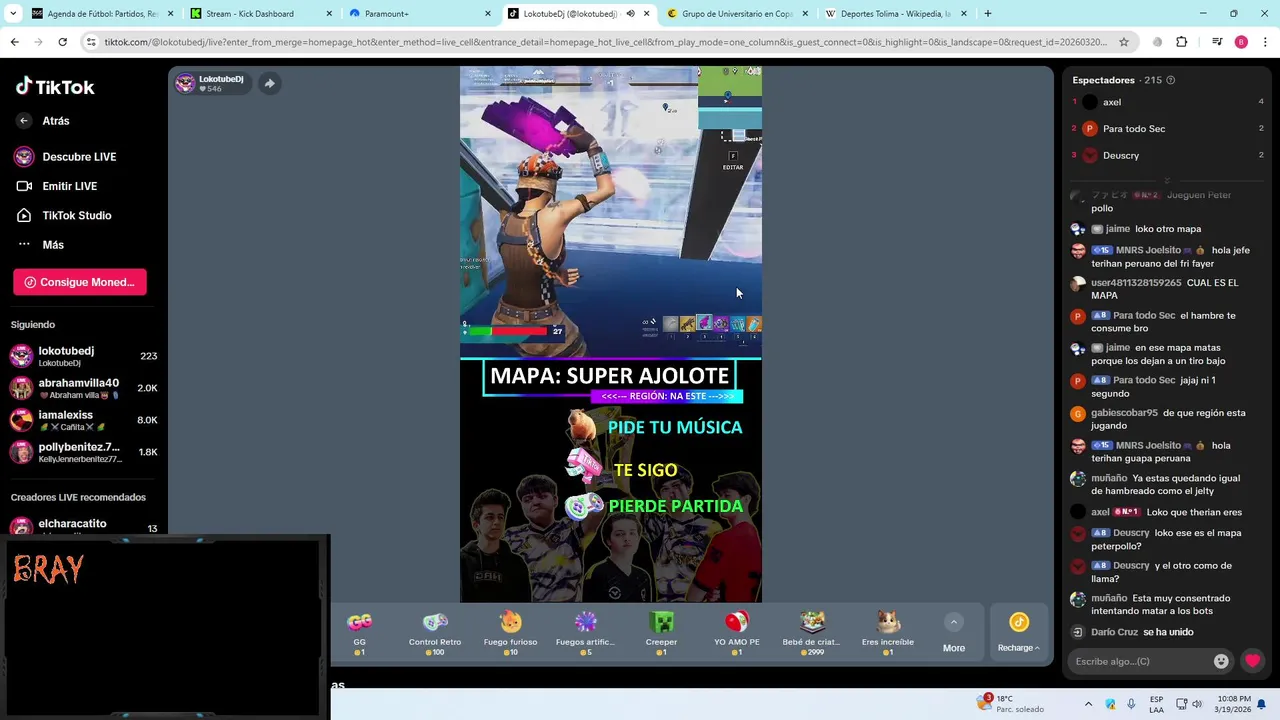Screen dimensions: 1280x720
Task: Open elcharacatito recommended live creator
Action: (83, 526)
